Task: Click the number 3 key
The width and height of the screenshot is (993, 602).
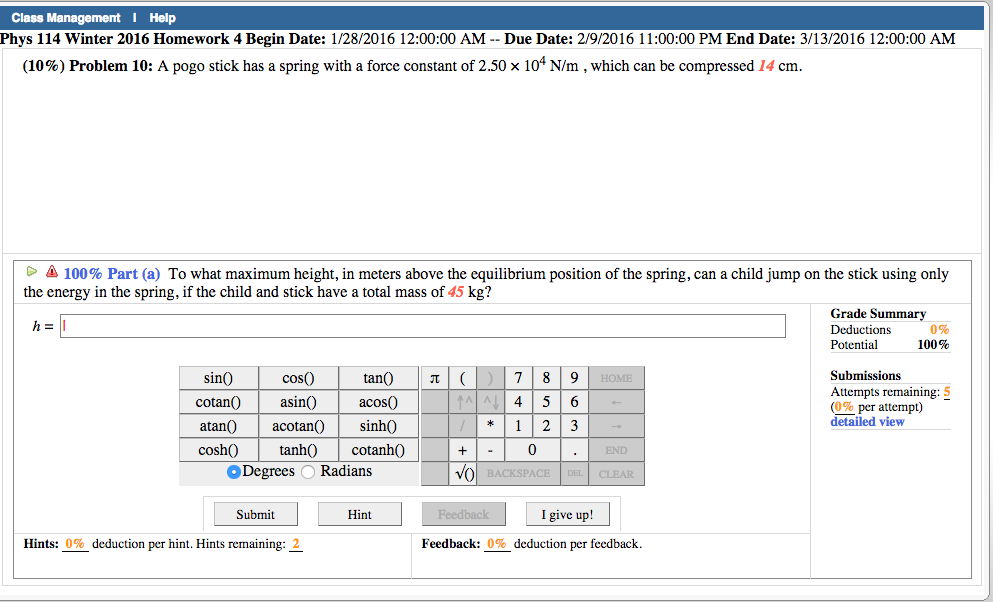Action: (574, 426)
